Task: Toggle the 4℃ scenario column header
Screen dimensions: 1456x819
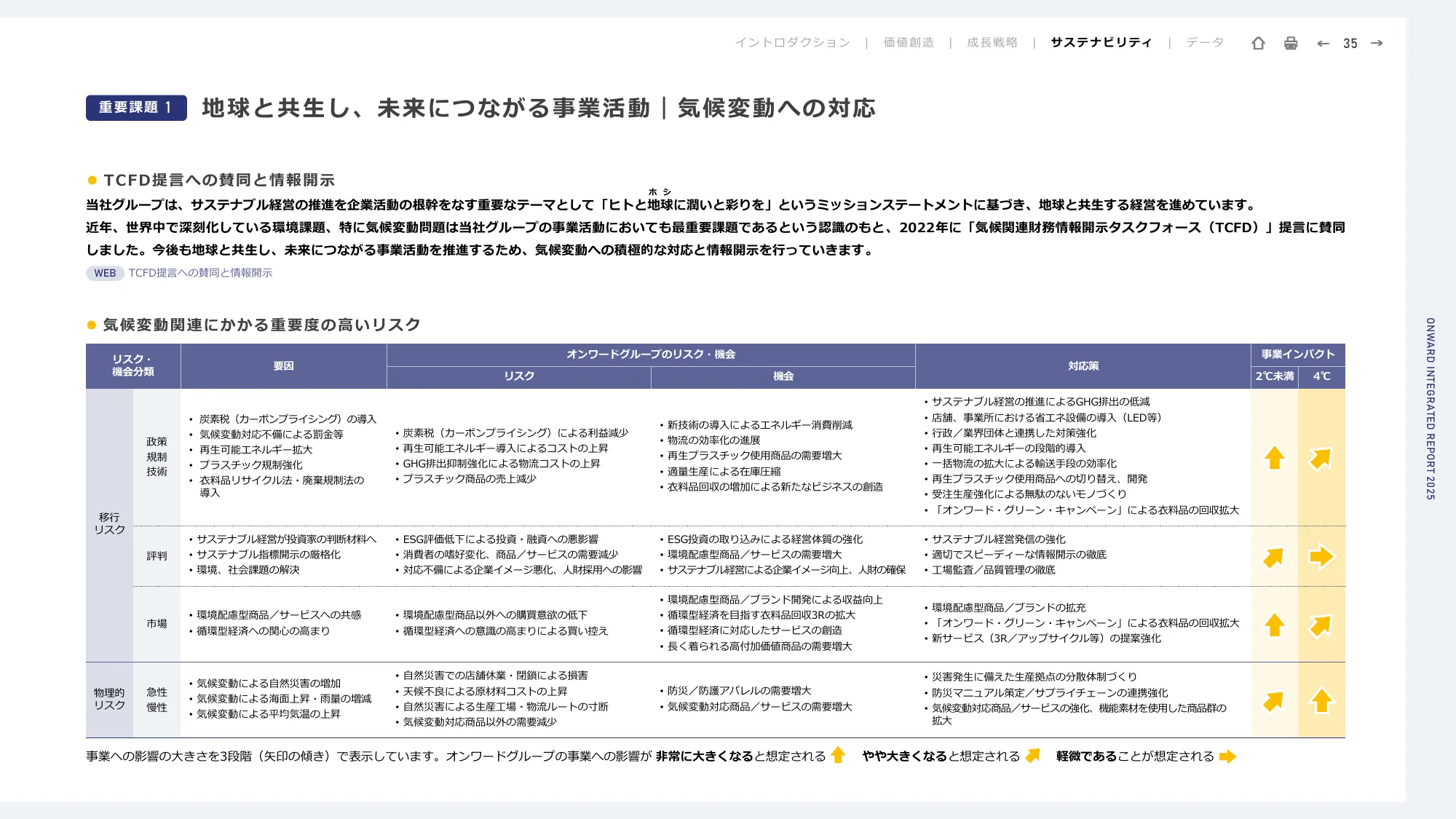Action: pos(1323,376)
